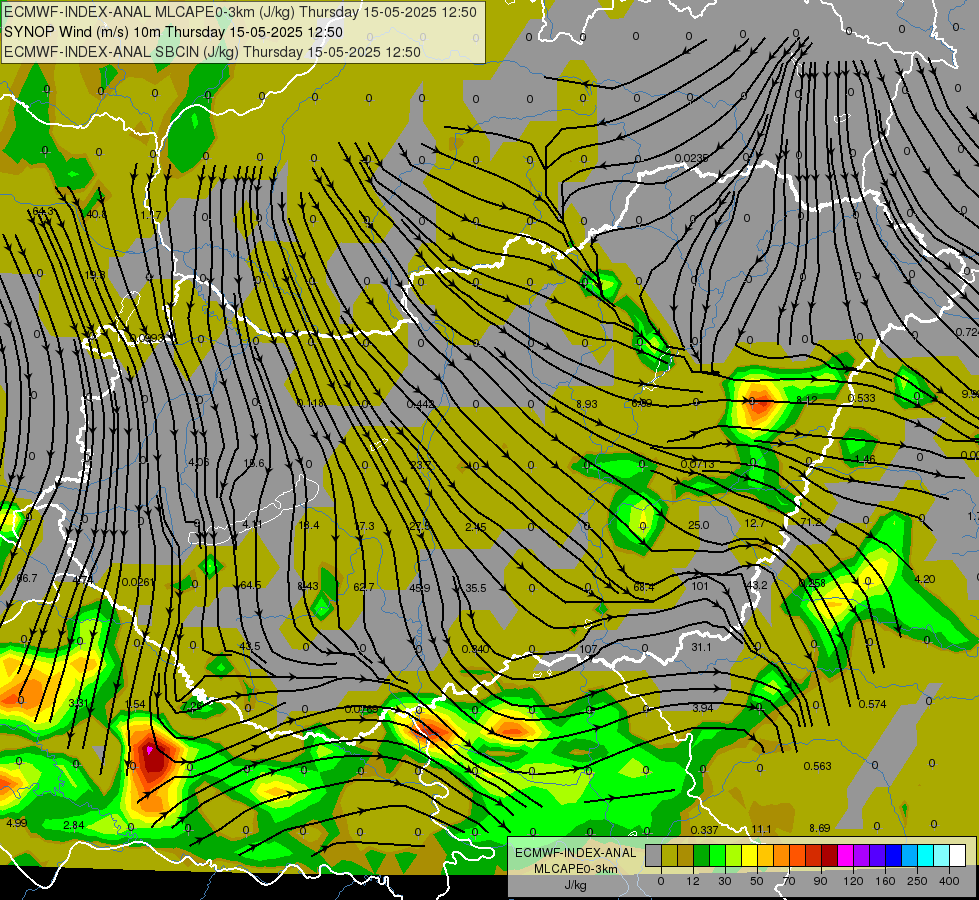This screenshot has height=900, width=979.
Task: Click the legend tick label 120
Action: [854, 881]
